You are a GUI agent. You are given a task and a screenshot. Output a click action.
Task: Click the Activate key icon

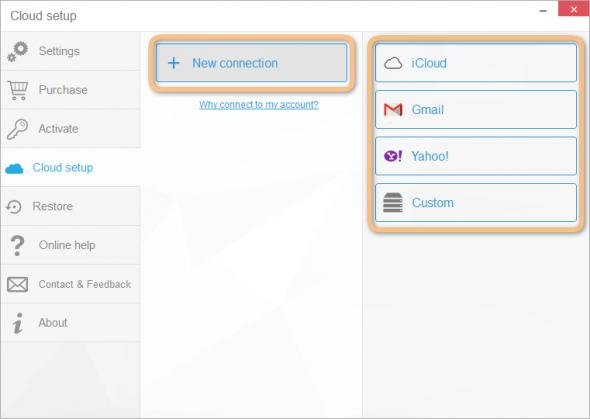click(x=17, y=129)
